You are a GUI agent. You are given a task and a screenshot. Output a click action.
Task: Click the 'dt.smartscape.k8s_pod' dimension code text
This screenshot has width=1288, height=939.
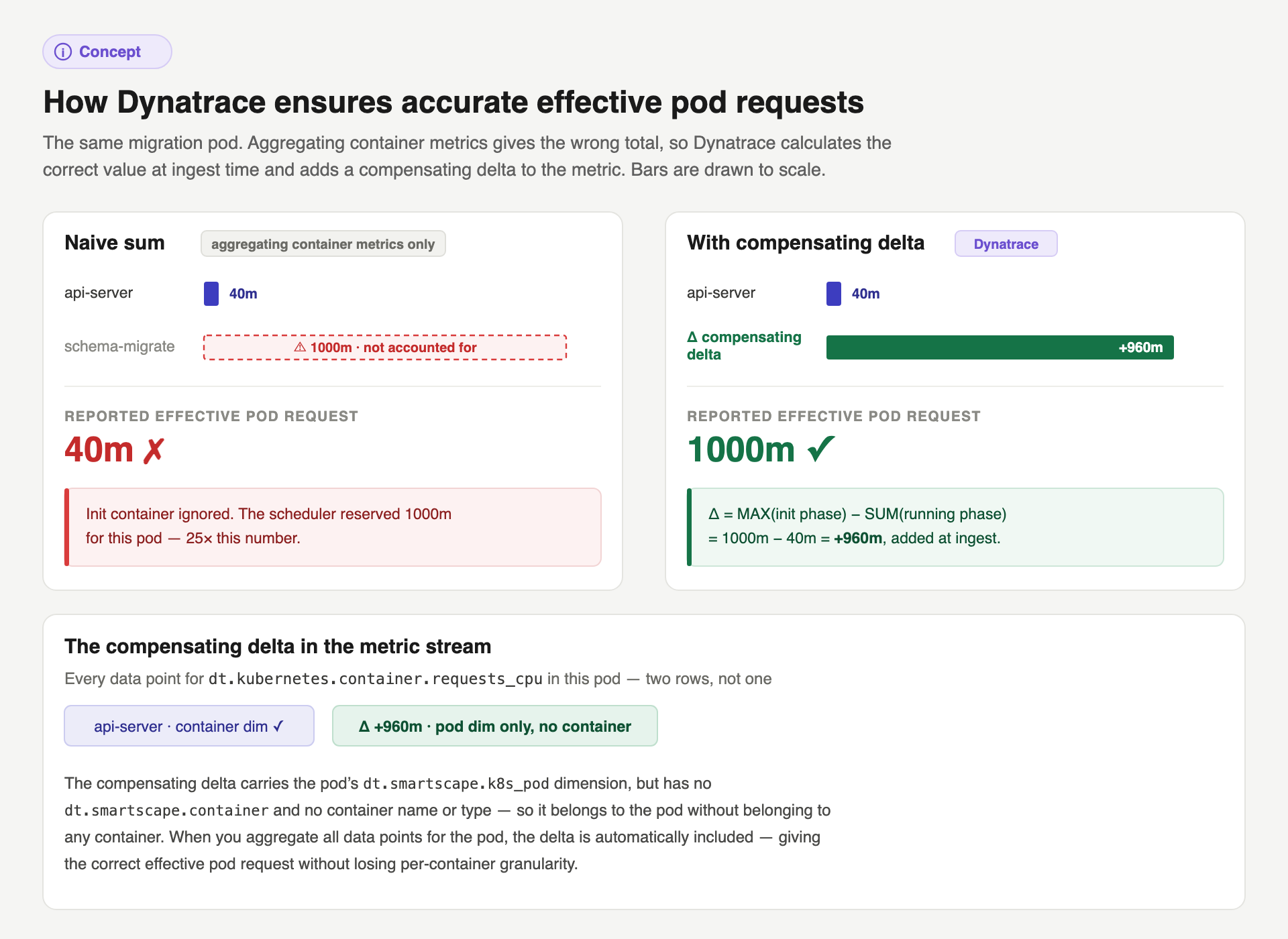pyautogui.click(x=456, y=783)
